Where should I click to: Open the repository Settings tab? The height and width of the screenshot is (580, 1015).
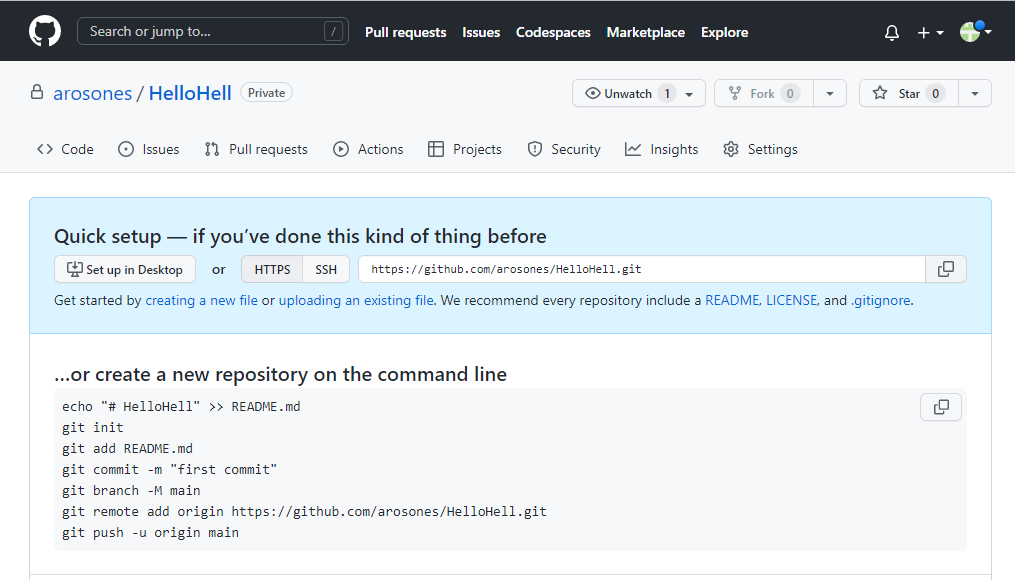coord(760,149)
